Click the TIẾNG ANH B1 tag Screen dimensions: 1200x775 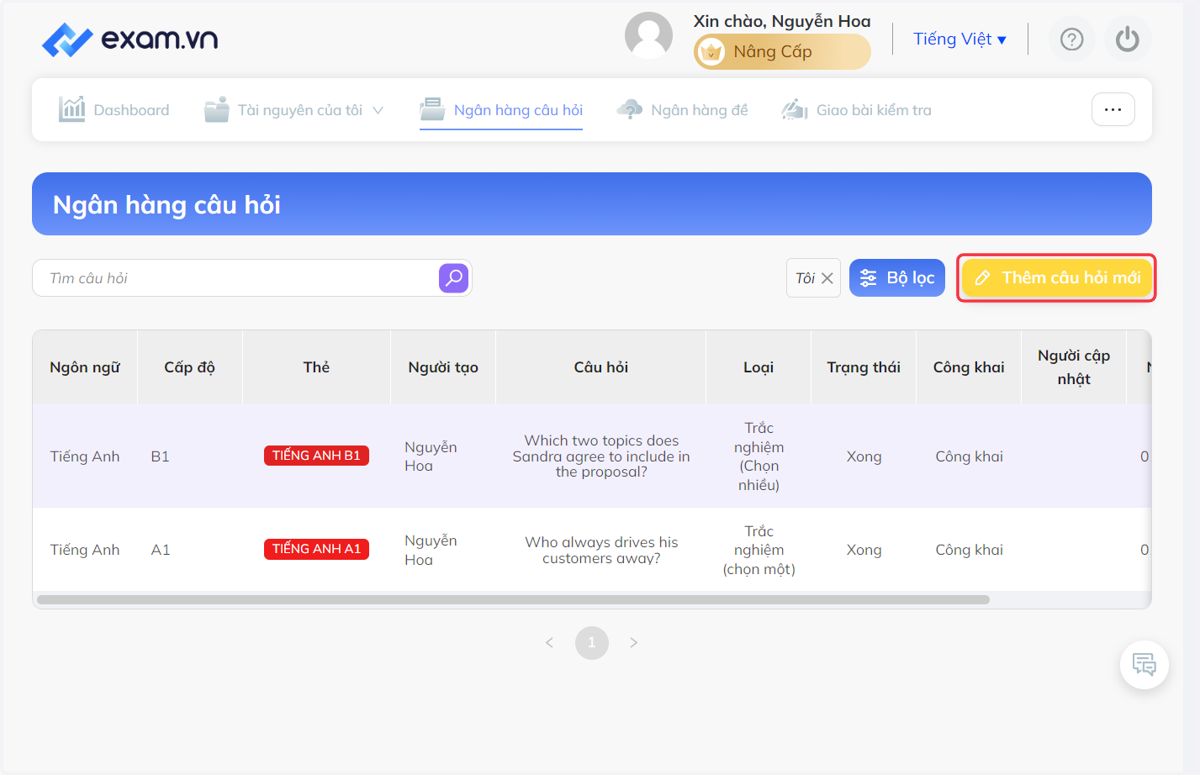pyautogui.click(x=316, y=456)
